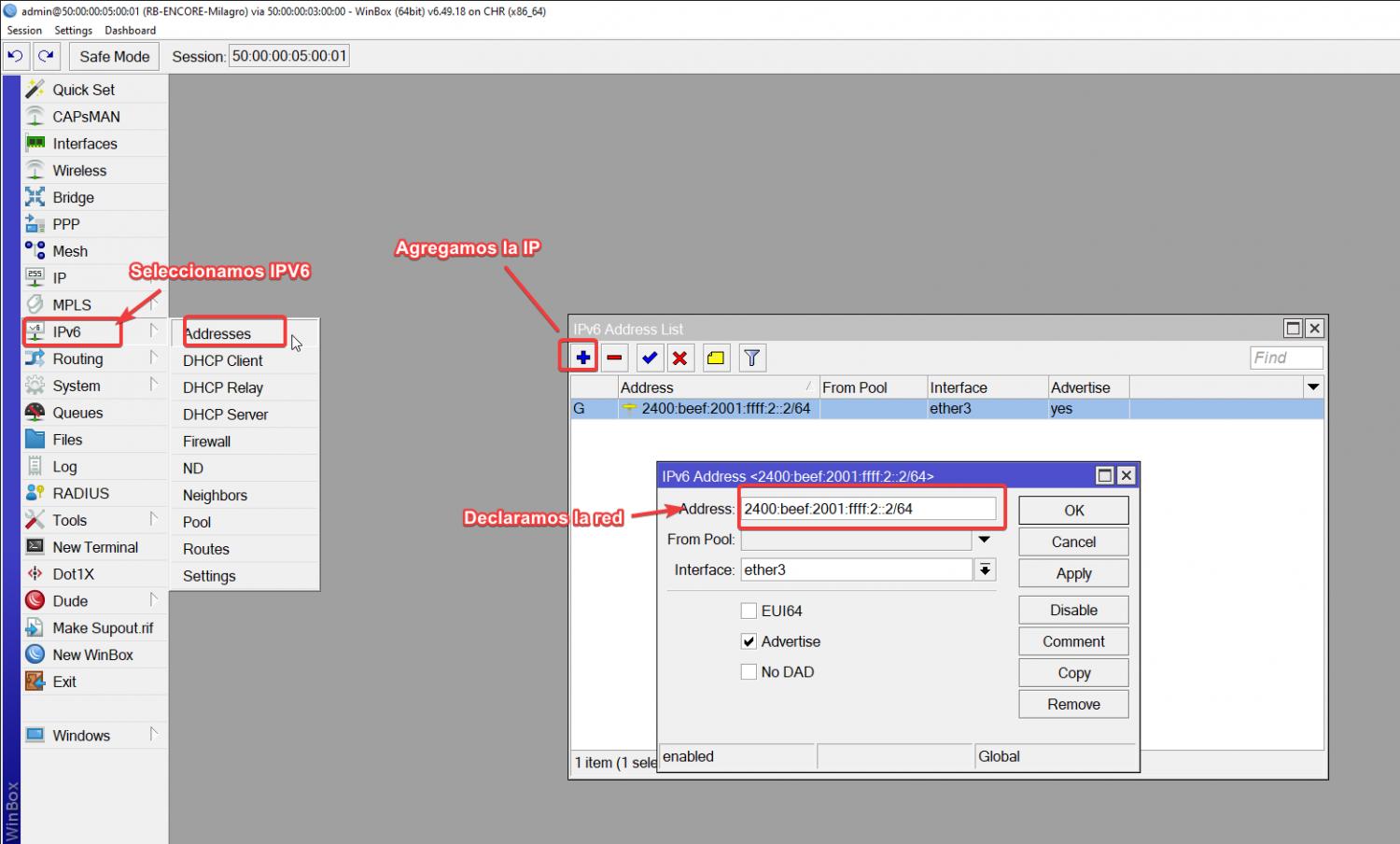Click the red X Disable icon
This screenshot has height=844, width=1400.
[680, 358]
